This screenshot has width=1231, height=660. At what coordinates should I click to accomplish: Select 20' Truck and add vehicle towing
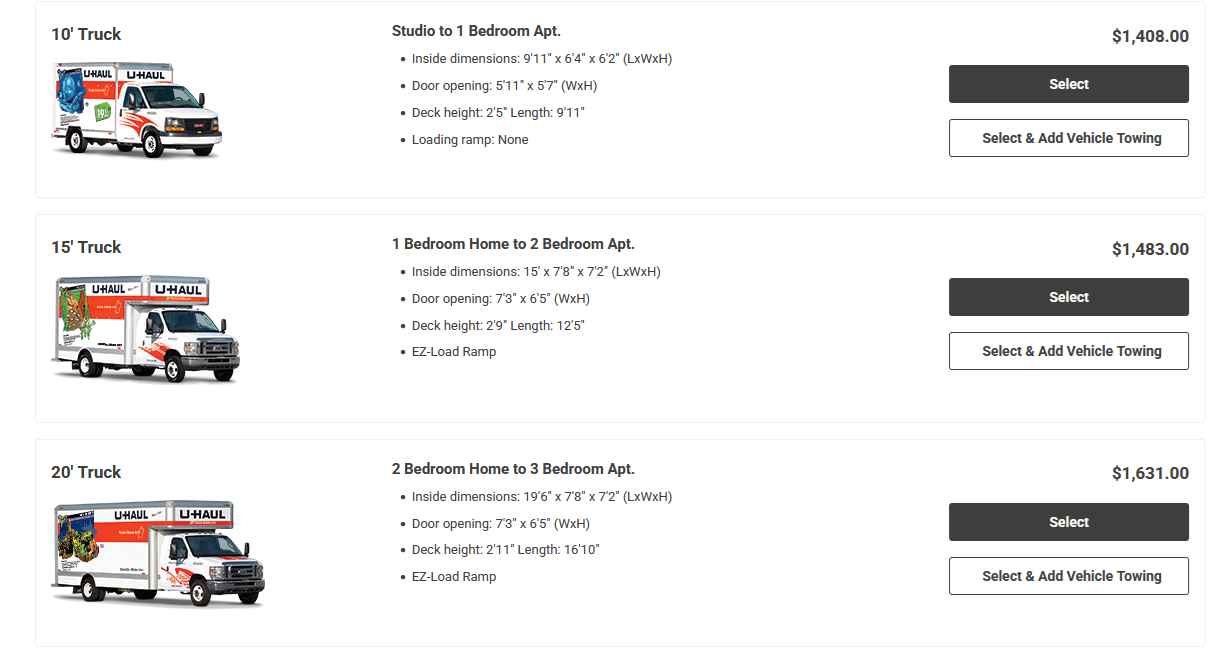point(1068,576)
